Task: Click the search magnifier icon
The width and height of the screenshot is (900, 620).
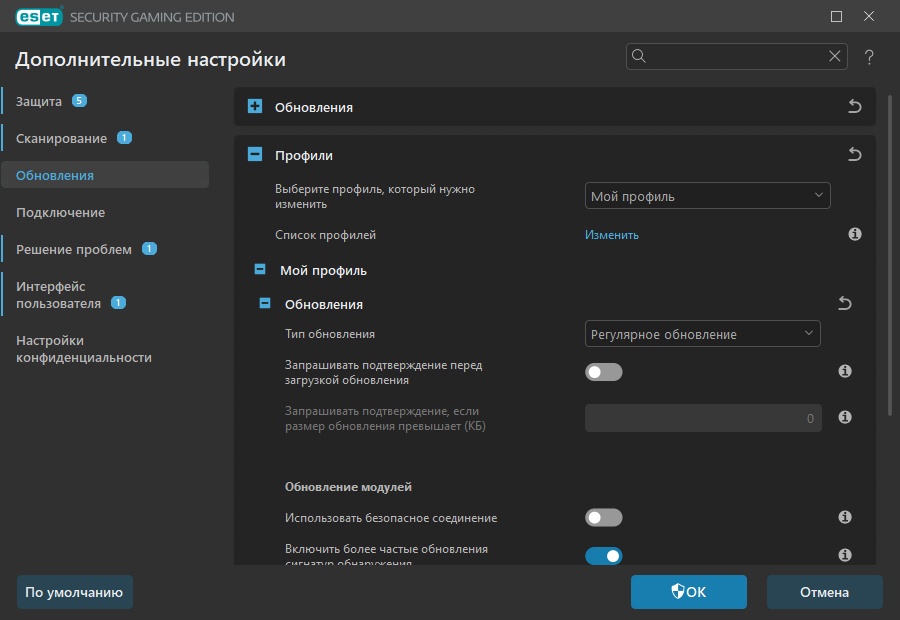Action: (x=639, y=56)
